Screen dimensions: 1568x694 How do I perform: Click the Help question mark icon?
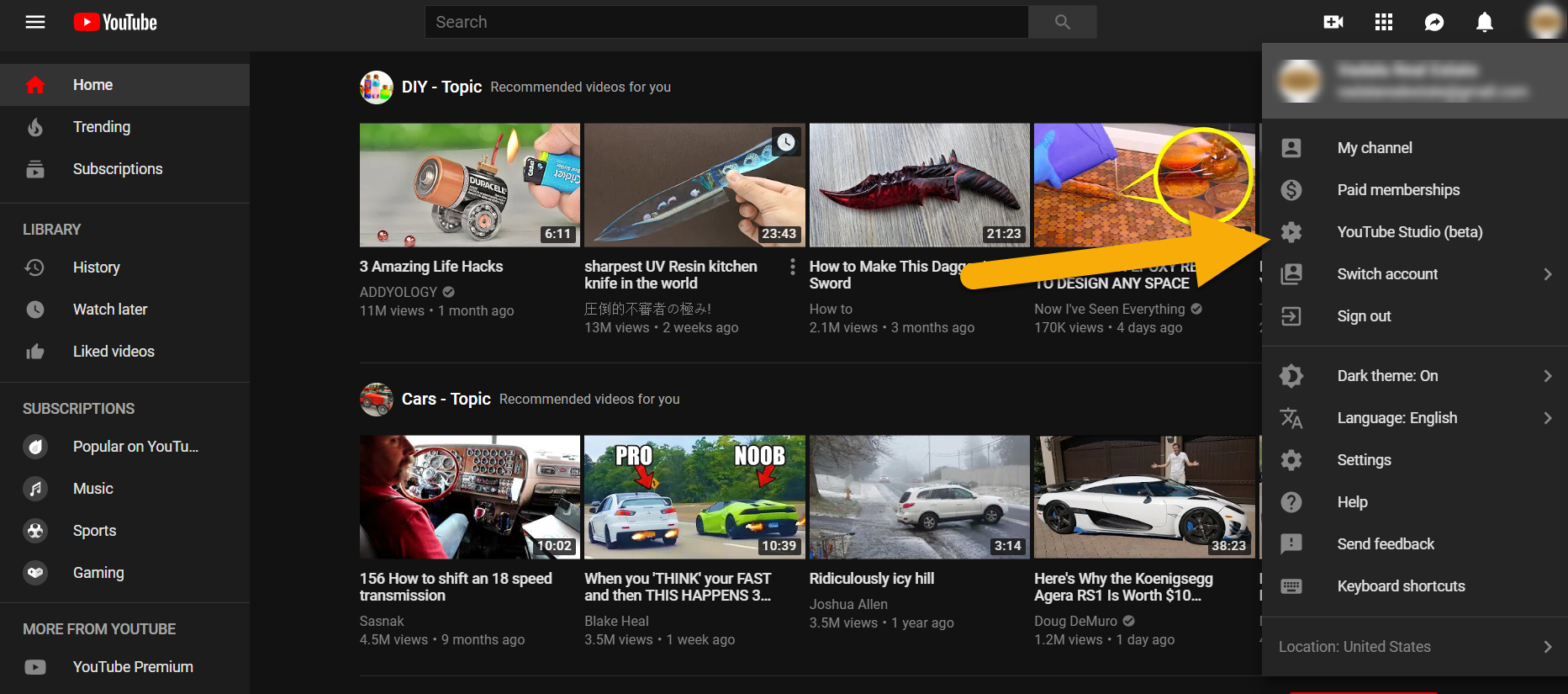pos(1291,502)
